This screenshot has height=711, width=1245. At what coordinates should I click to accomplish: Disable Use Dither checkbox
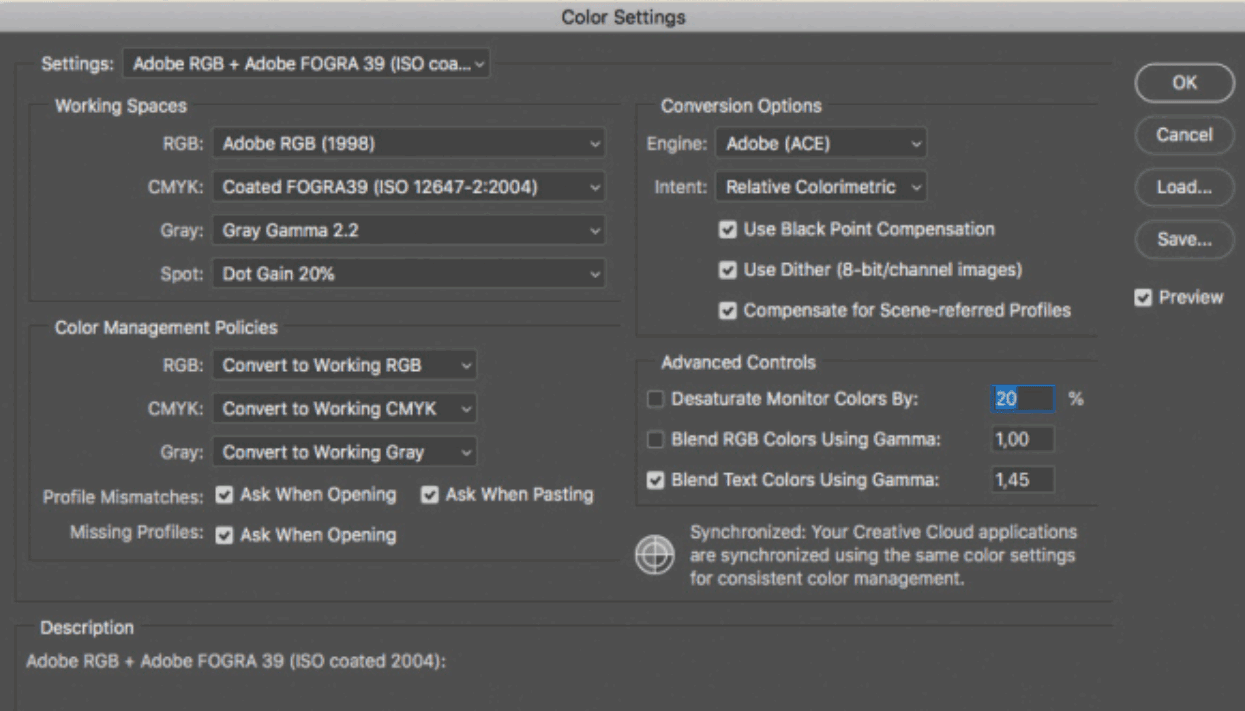click(728, 270)
